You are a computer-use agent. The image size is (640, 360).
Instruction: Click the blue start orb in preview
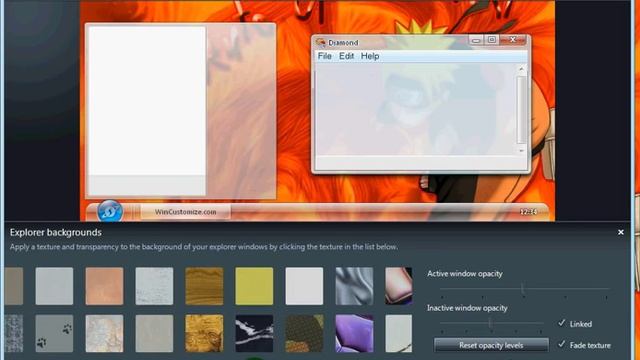point(110,211)
